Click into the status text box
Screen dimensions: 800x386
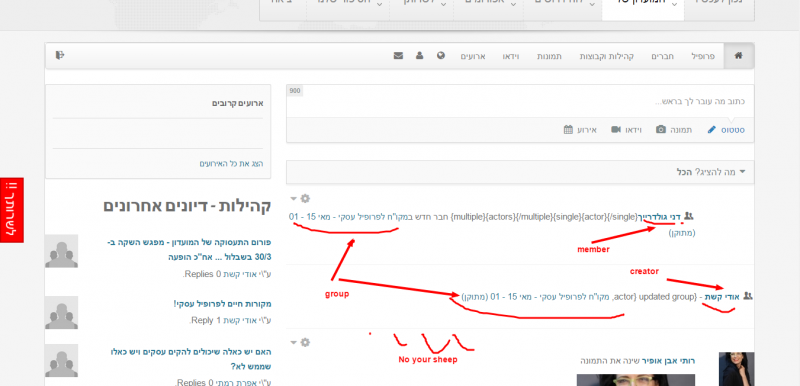(x=520, y=101)
